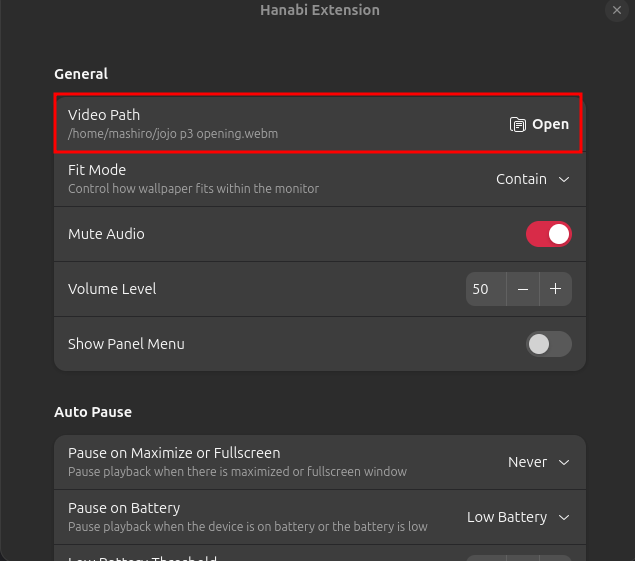Screen dimensions: 635x561
Task: Click the Low Battery Threshold stepper
Action: pos(518,556)
